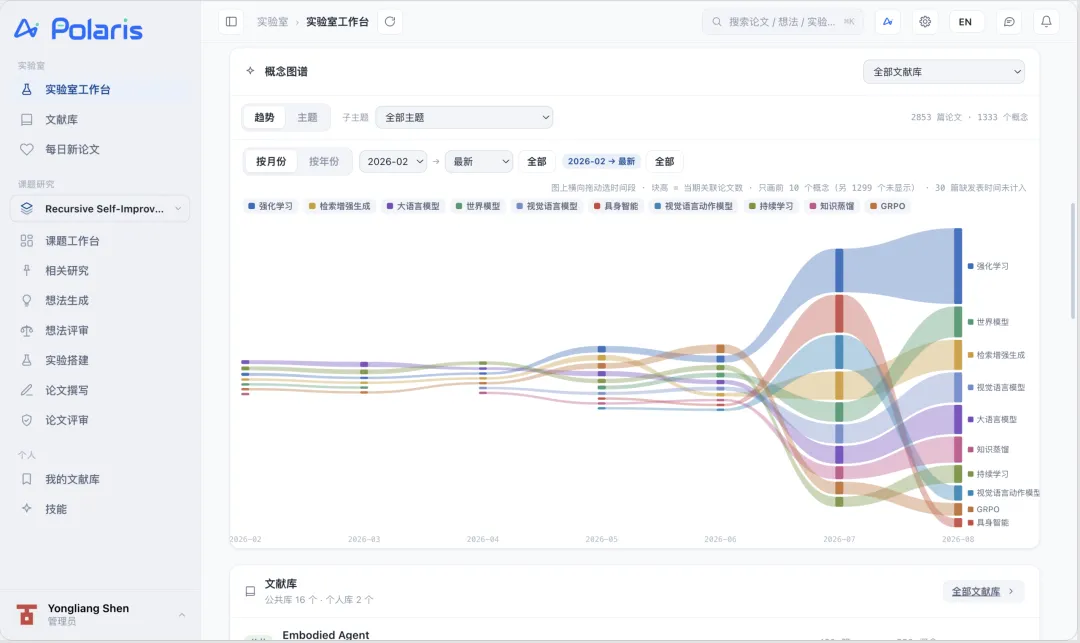Image resolution: width=1080 pixels, height=643 pixels.
Task: Open the 全部文献库 link button
Action: tap(983, 591)
